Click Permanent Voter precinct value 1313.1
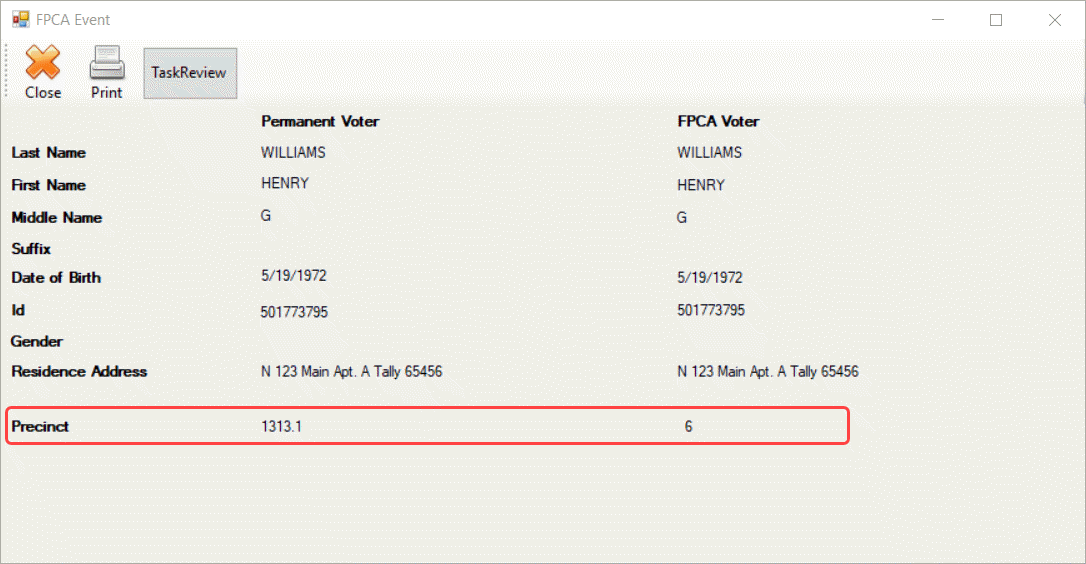Image resolution: width=1086 pixels, height=564 pixels. click(x=281, y=426)
